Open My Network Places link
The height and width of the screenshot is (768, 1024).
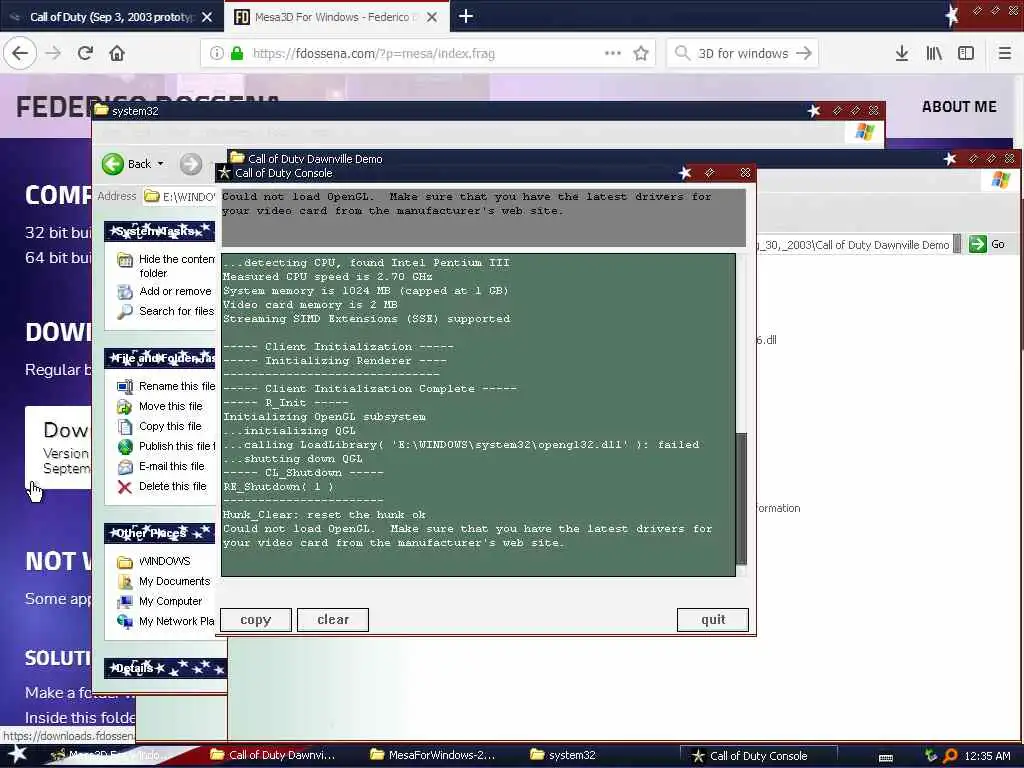(166, 622)
